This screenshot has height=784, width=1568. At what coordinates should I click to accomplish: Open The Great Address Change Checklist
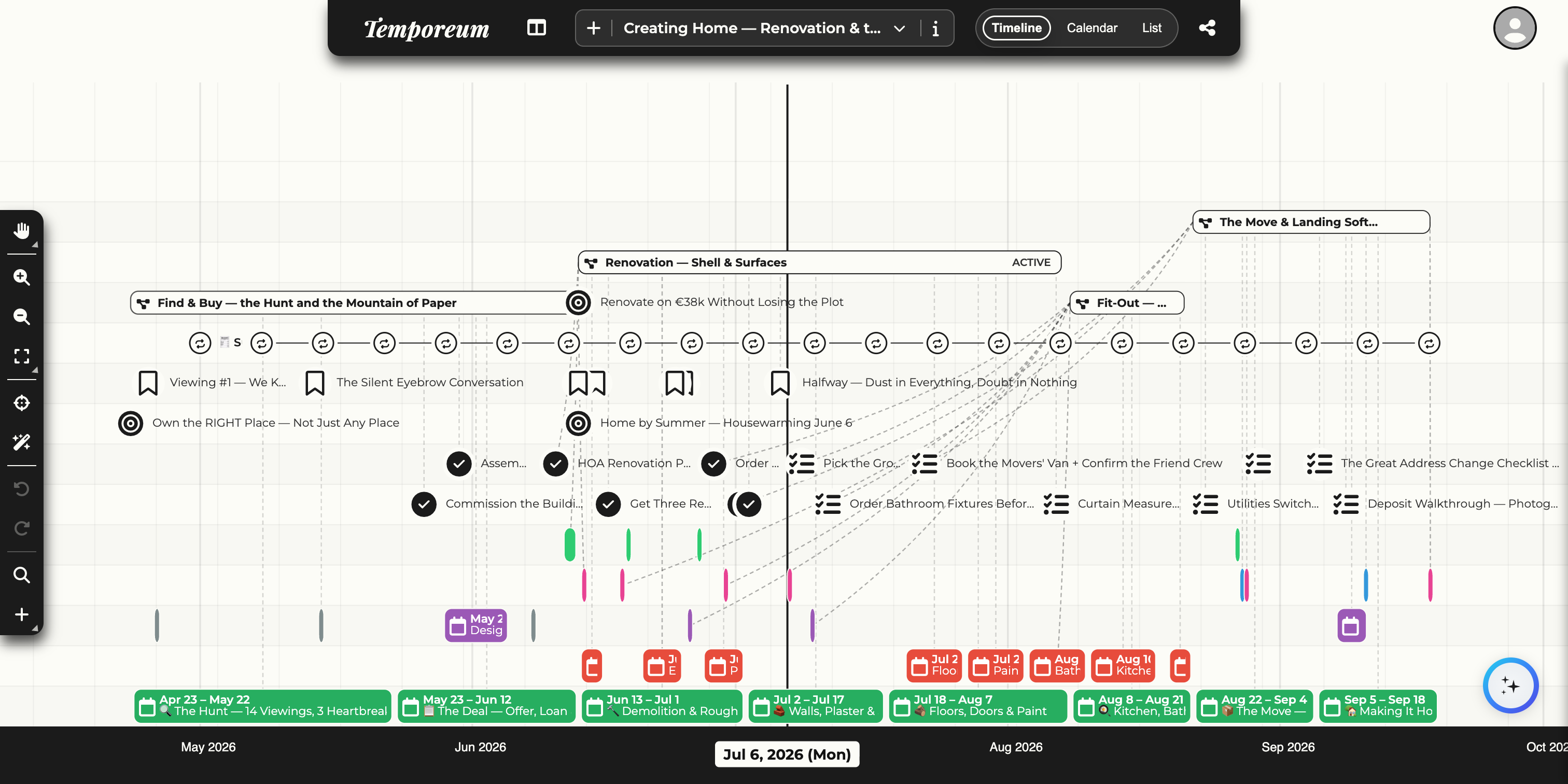(x=1319, y=464)
